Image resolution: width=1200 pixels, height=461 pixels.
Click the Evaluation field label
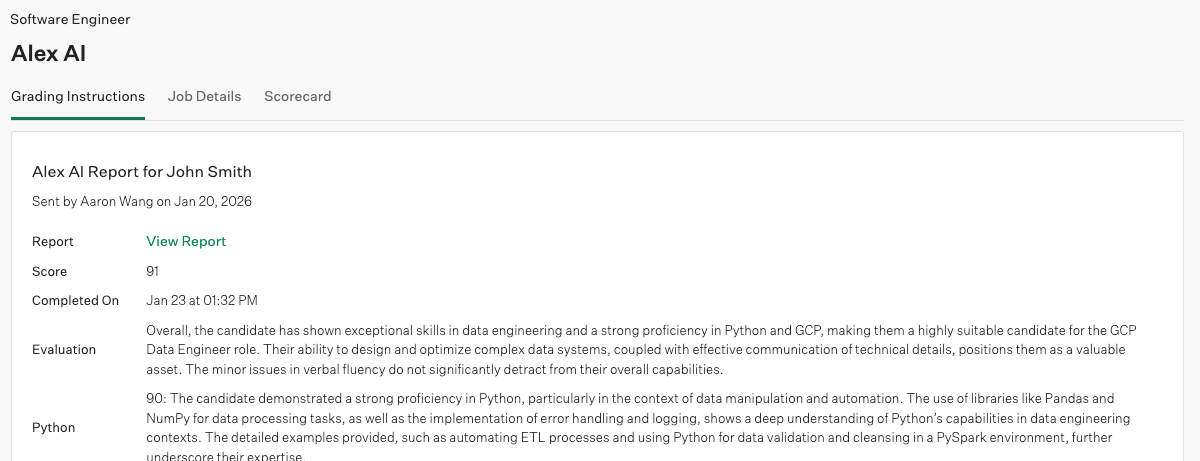64,350
